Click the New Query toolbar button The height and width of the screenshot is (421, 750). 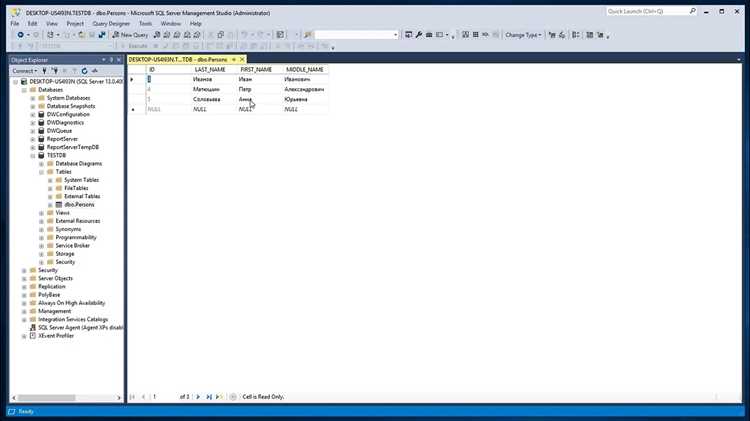(x=131, y=35)
